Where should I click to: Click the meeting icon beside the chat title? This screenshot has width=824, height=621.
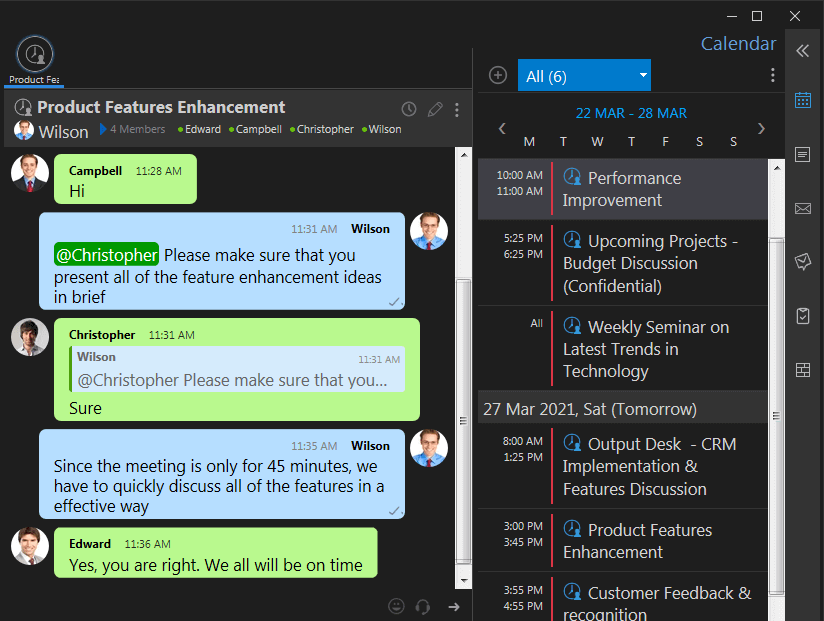tap(23, 107)
